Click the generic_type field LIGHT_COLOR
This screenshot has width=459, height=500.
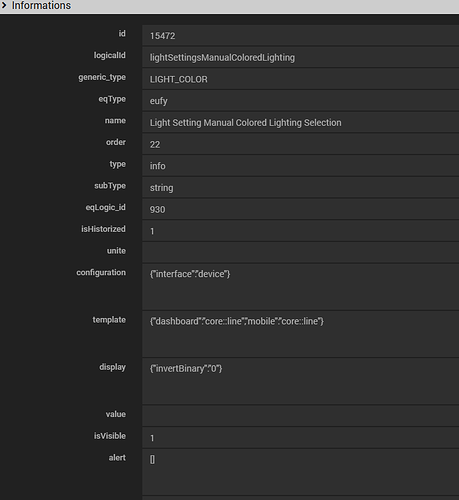(301, 79)
